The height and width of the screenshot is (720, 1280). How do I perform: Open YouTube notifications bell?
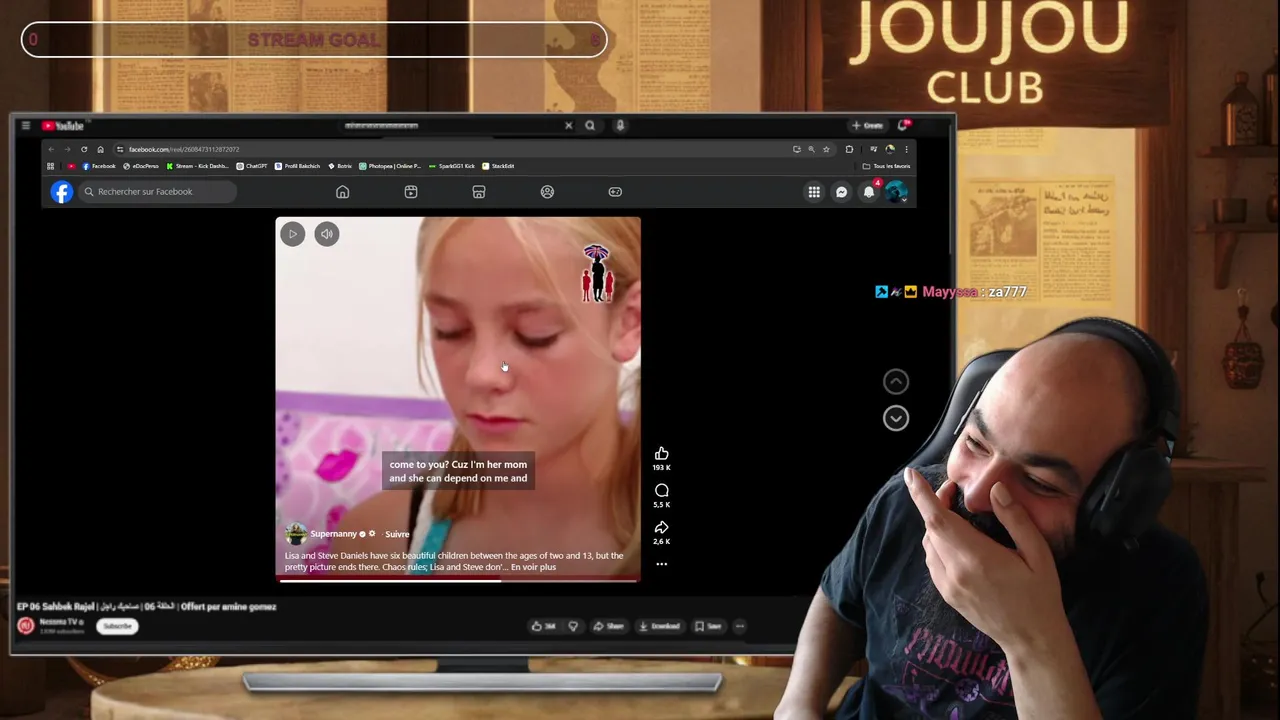pyautogui.click(x=903, y=125)
